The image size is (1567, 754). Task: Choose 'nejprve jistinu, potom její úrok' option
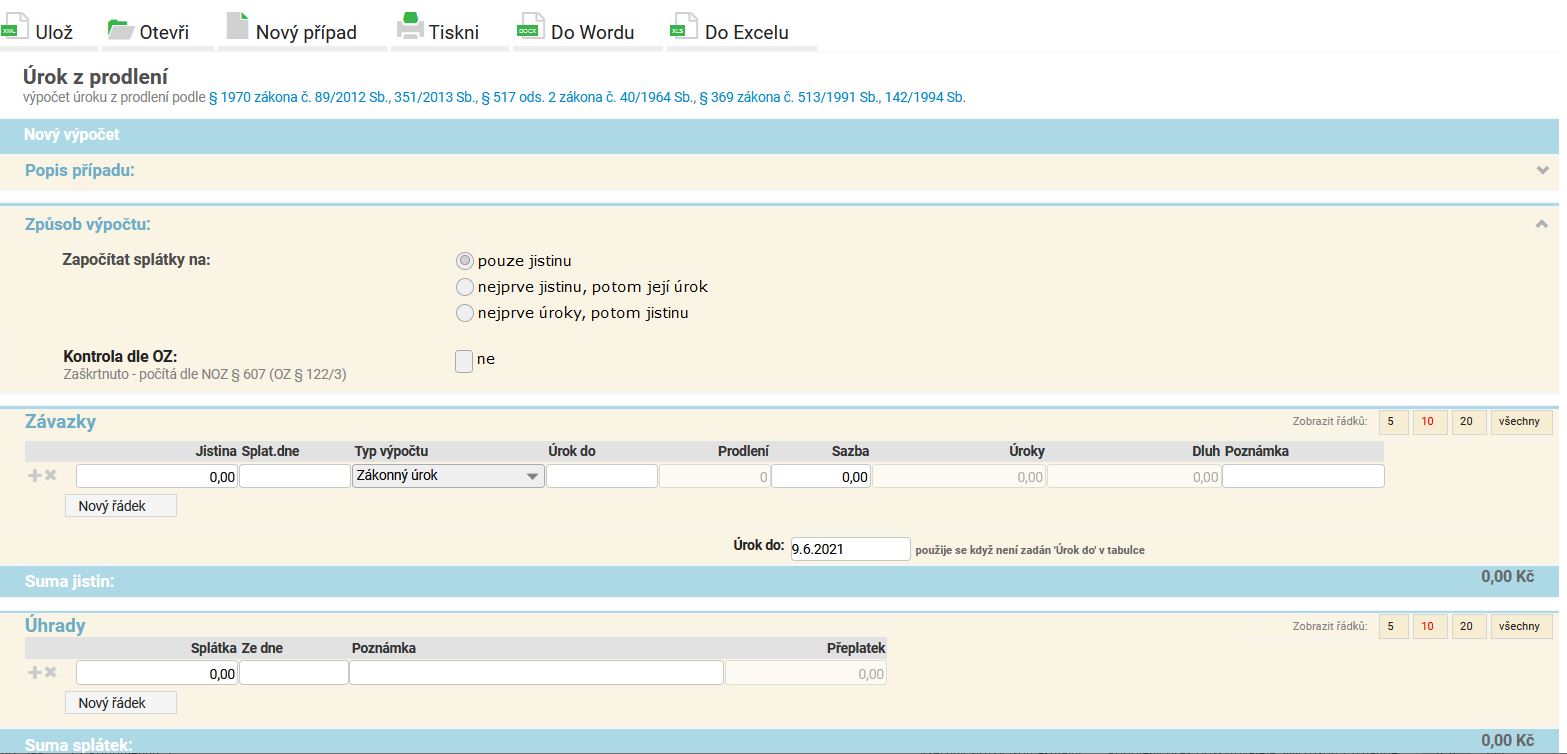point(464,287)
